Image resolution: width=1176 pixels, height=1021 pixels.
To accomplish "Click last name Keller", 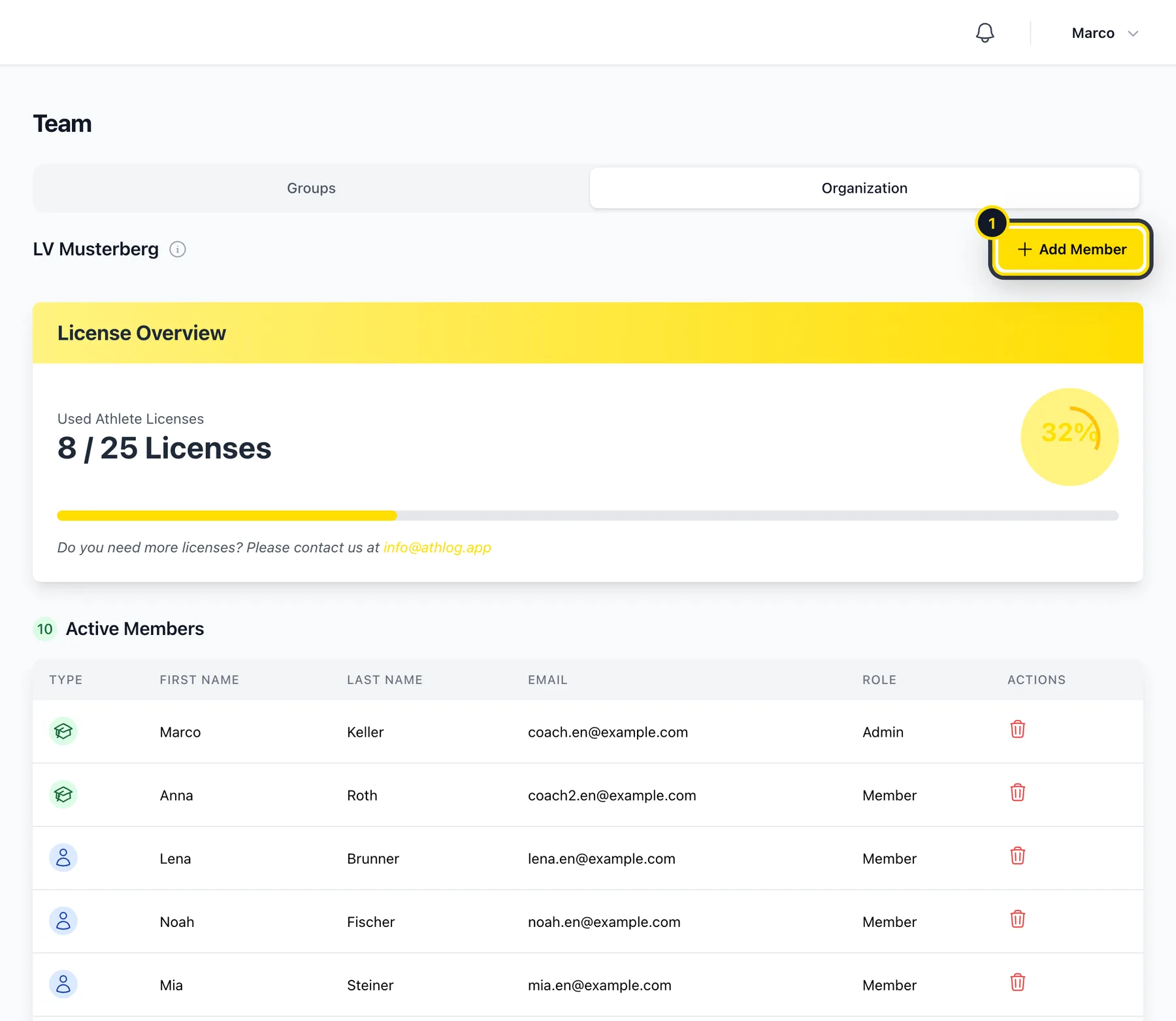I will [365, 732].
